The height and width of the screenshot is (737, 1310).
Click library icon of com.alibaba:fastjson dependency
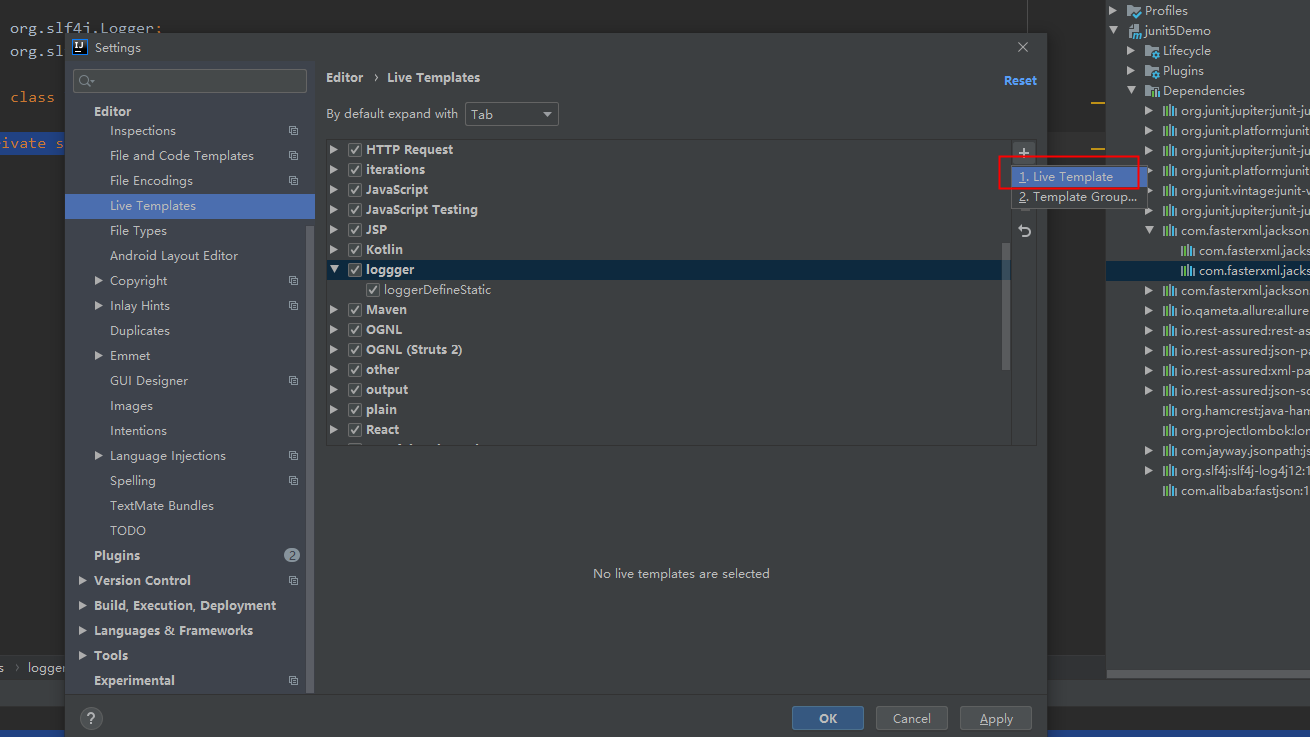[1170, 491]
